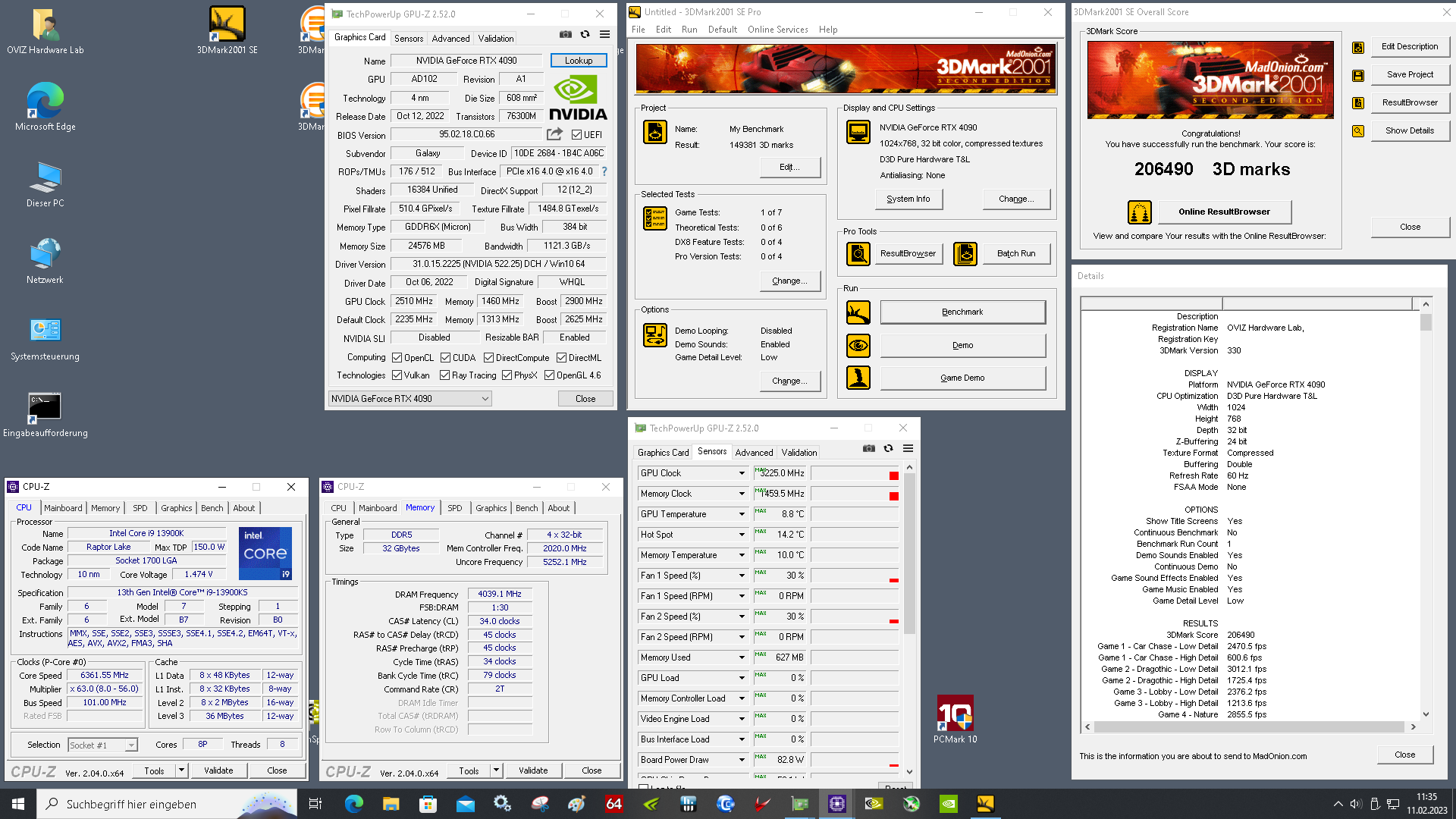Open Tools dropdown arrow in left CPU-Z

pyautogui.click(x=181, y=770)
